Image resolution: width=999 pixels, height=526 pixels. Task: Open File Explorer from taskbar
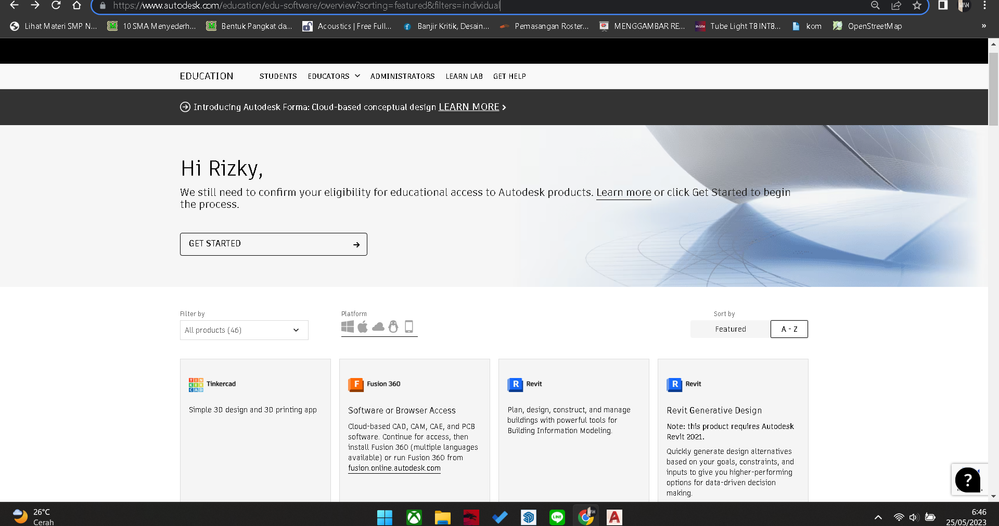443,516
